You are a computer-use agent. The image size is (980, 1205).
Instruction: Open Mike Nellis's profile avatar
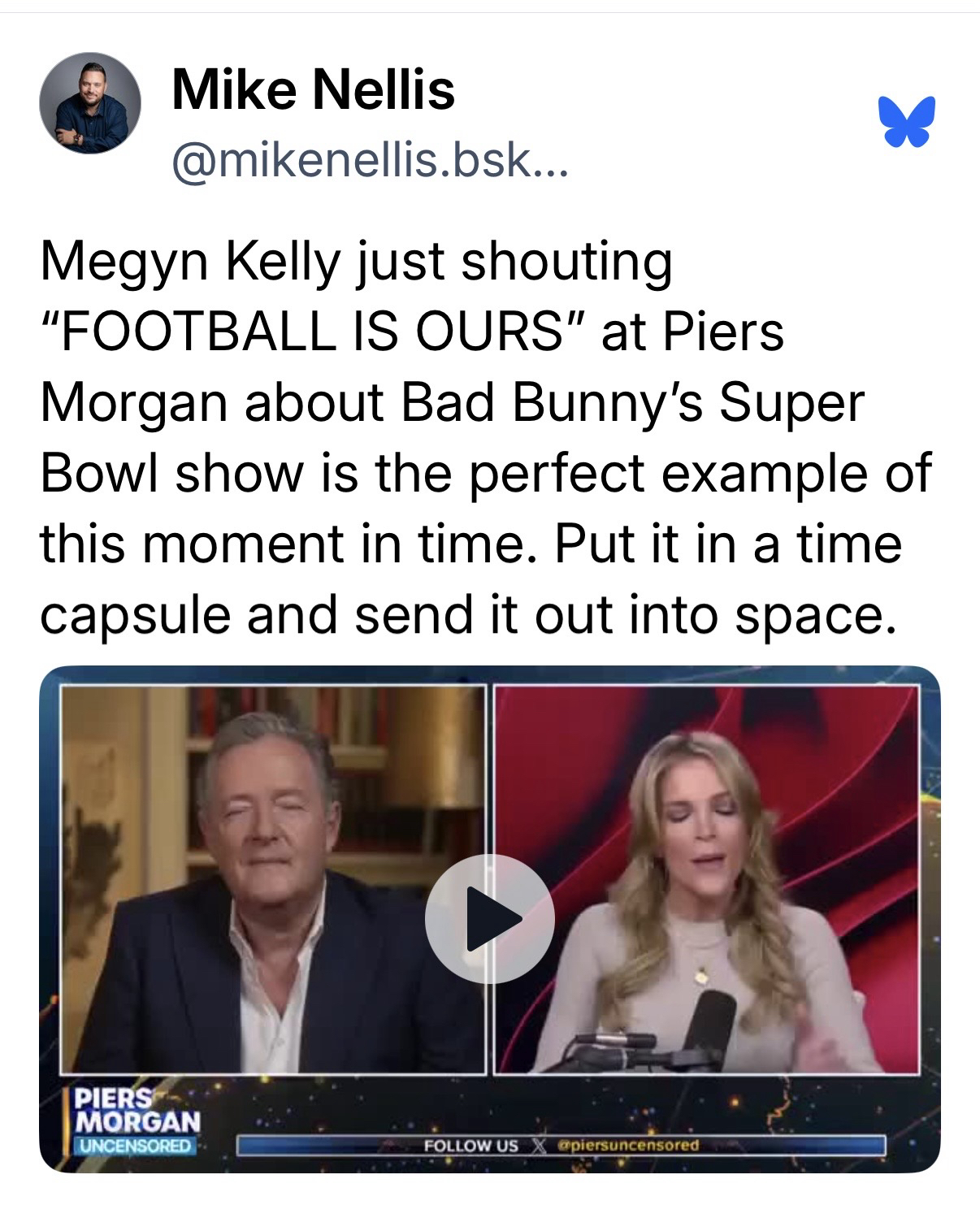coord(89,106)
